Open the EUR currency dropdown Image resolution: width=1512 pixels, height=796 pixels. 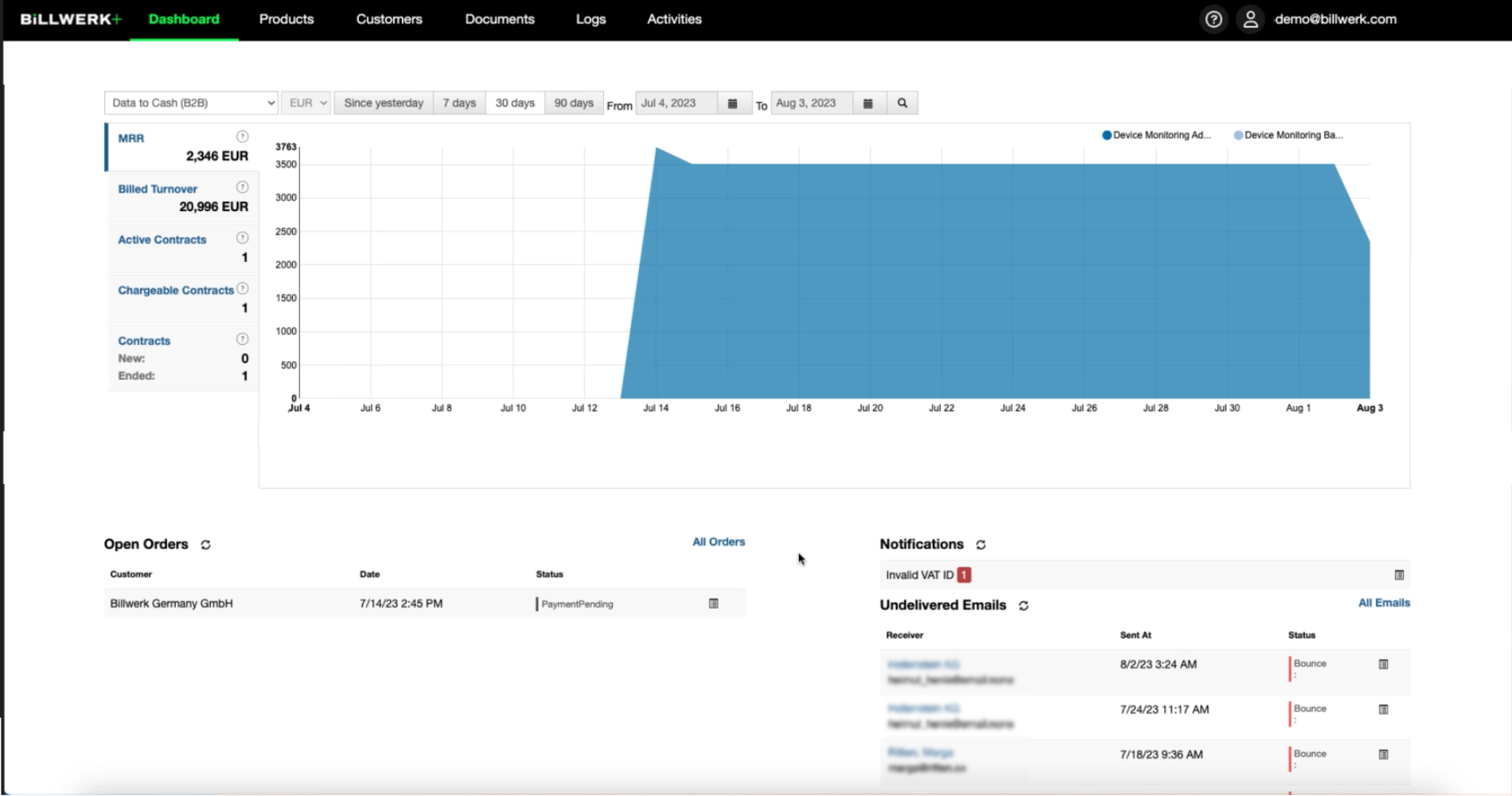pyautogui.click(x=306, y=103)
